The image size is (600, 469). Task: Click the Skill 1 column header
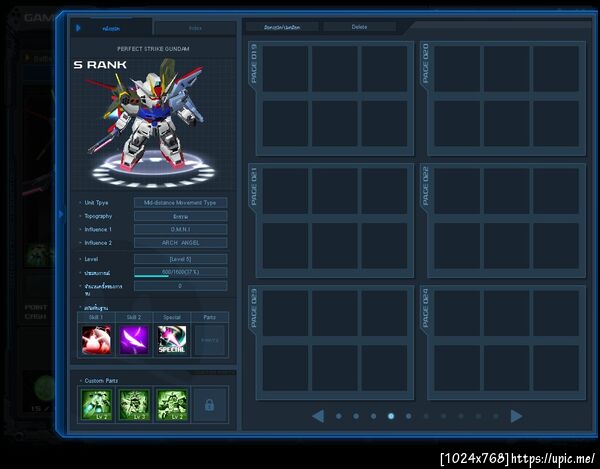96,317
